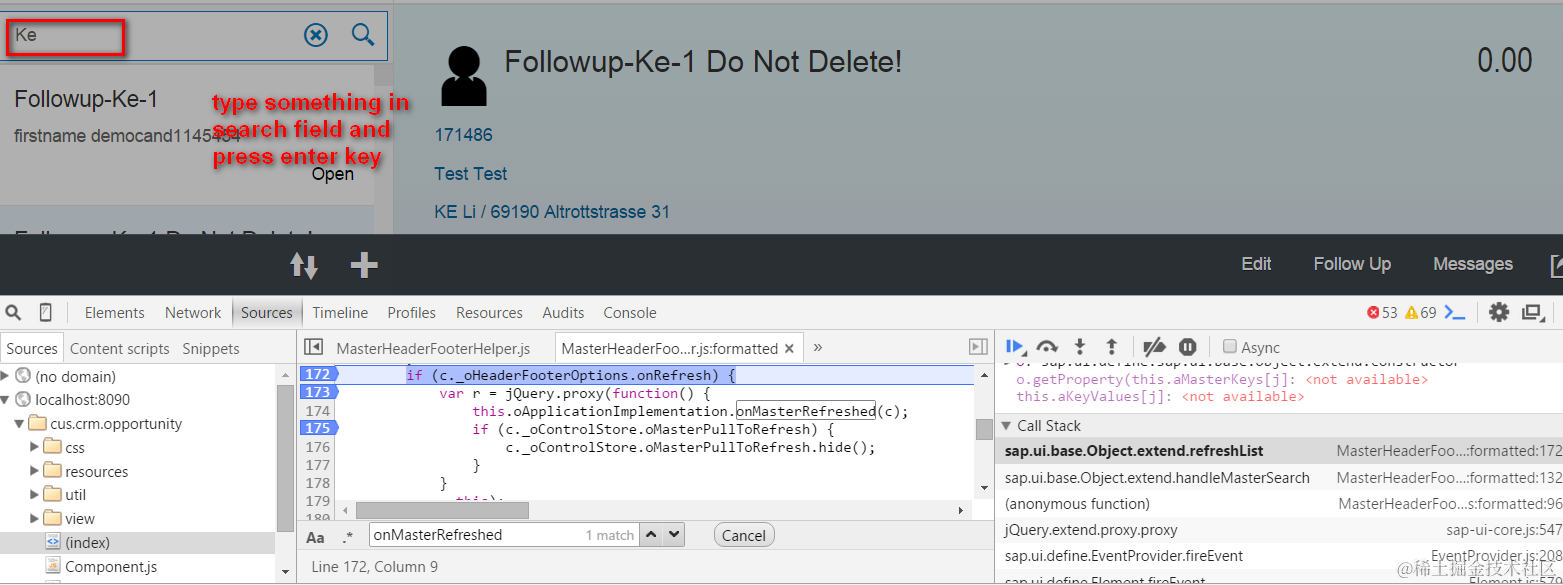1563x585 pixels.
Task: Expand the view folder
Action: click(x=34, y=518)
